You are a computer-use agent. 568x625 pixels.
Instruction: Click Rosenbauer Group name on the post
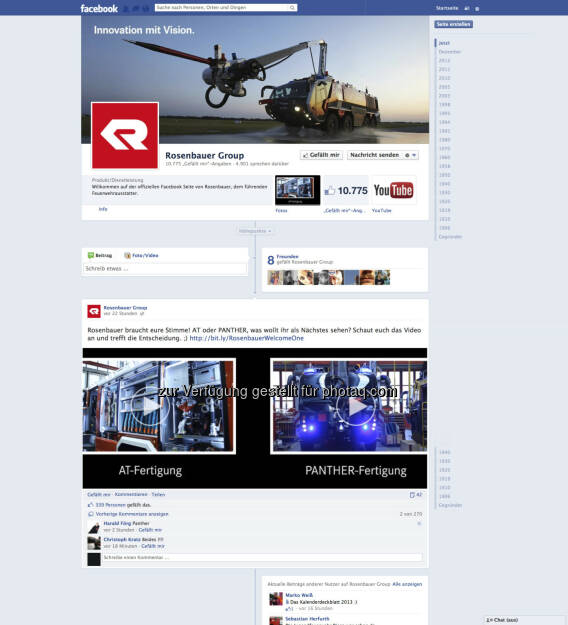(125, 308)
